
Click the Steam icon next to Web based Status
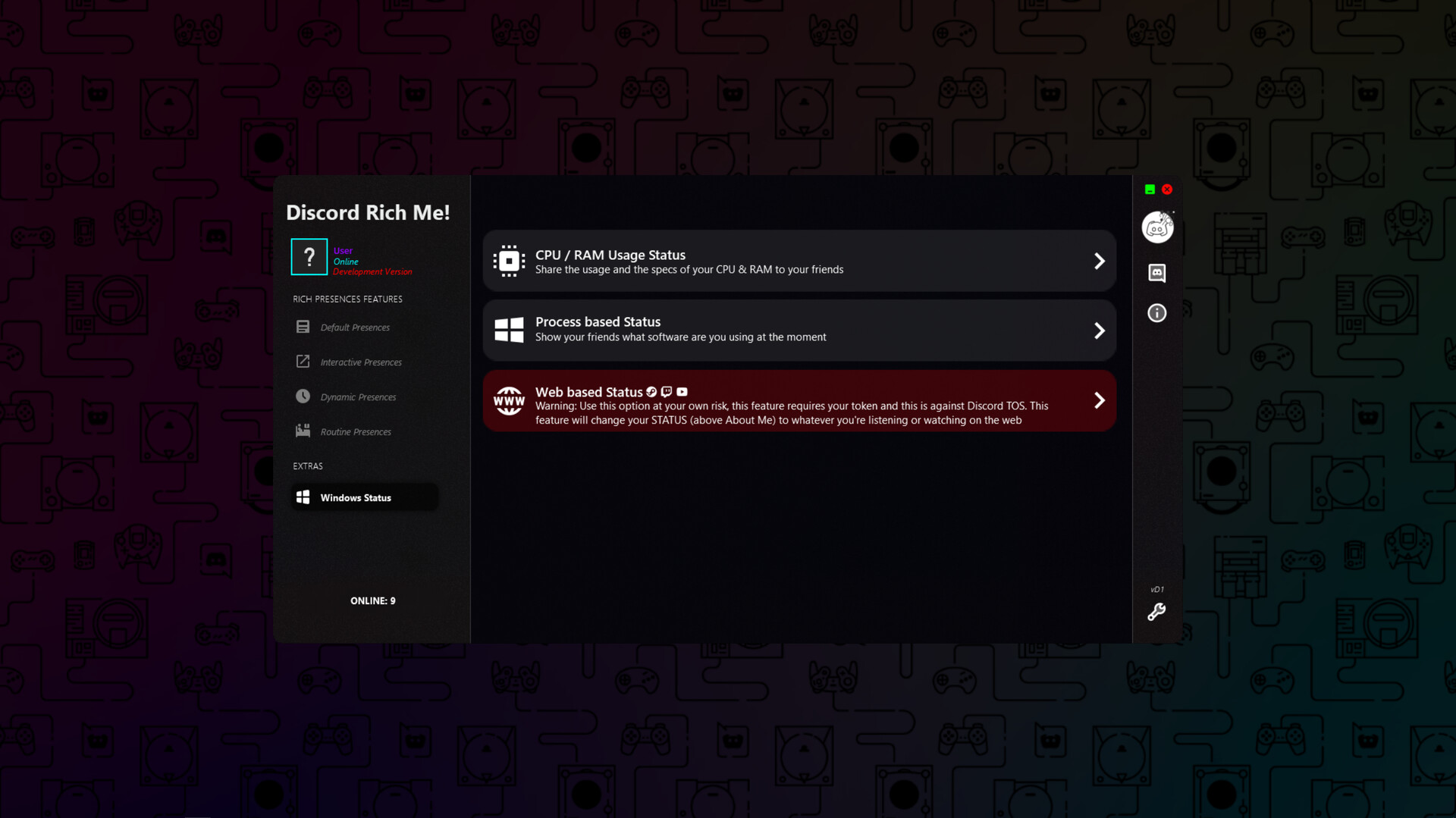tap(652, 392)
